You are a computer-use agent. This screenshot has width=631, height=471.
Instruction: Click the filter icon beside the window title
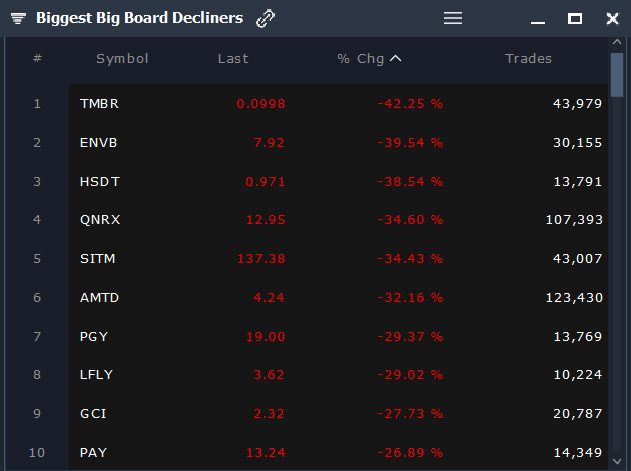coord(18,18)
